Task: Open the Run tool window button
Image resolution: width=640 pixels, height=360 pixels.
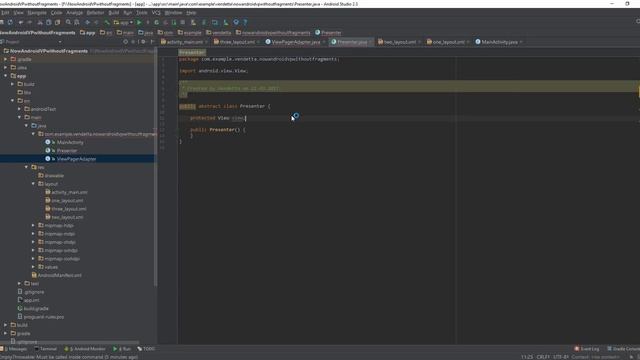Action: 122,349
